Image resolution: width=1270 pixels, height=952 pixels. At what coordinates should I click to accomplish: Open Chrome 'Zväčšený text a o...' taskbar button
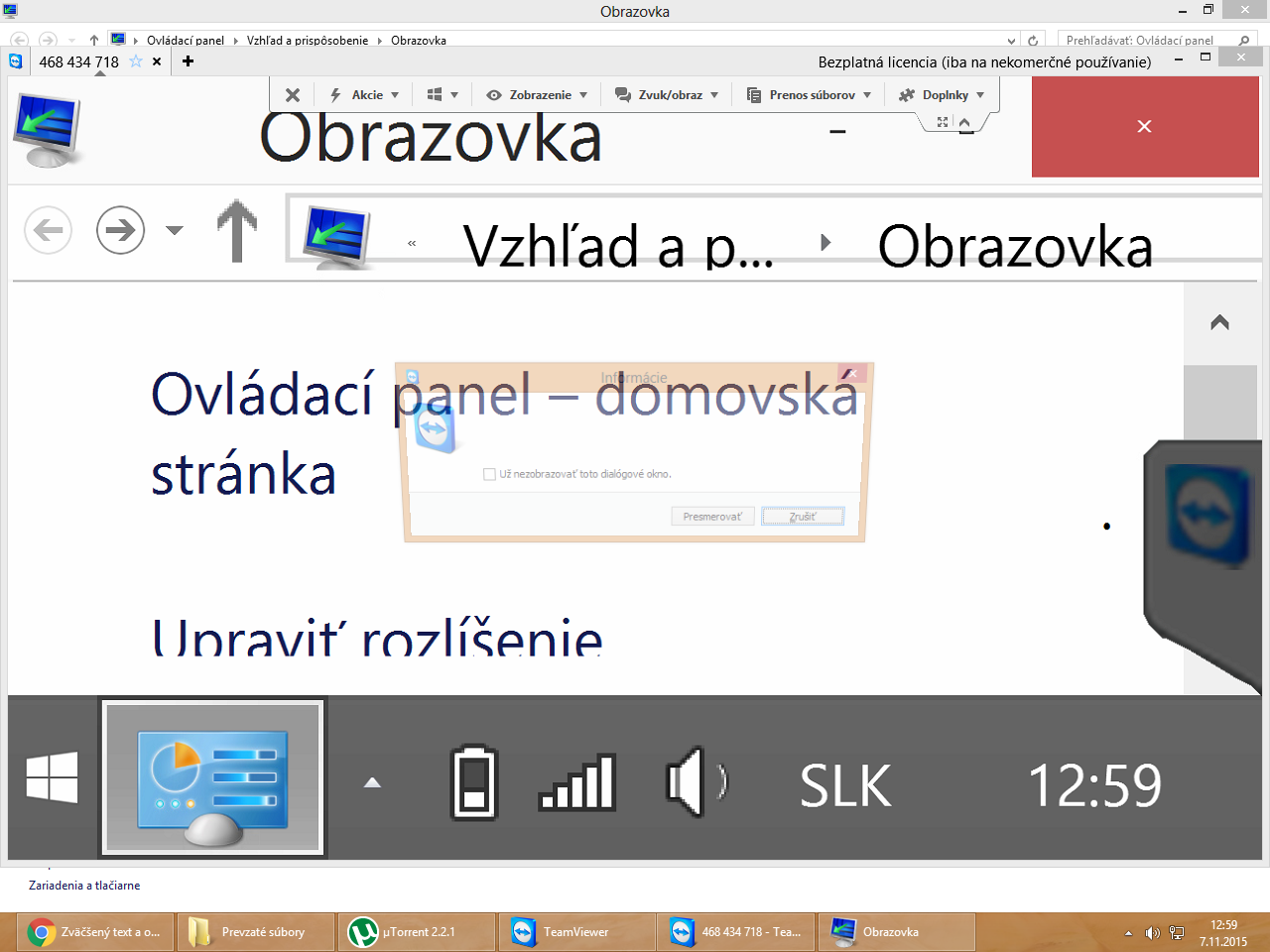(95, 932)
